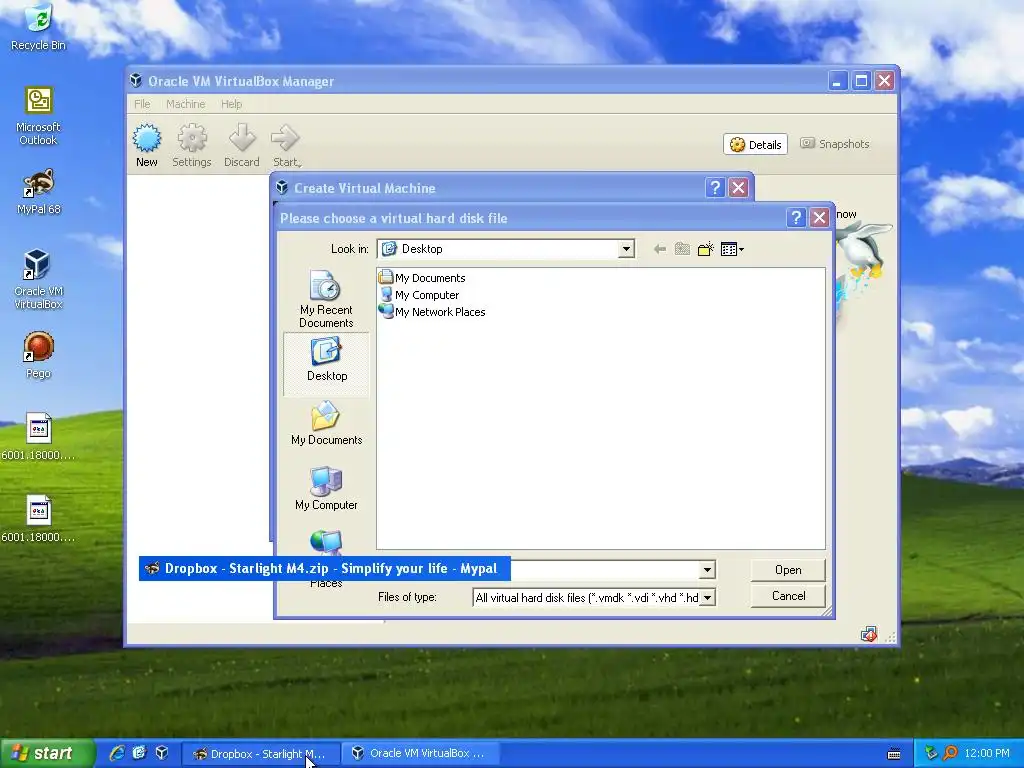Jump to My Documents in places bar
This screenshot has width=1024, height=768.
[326, 424]
